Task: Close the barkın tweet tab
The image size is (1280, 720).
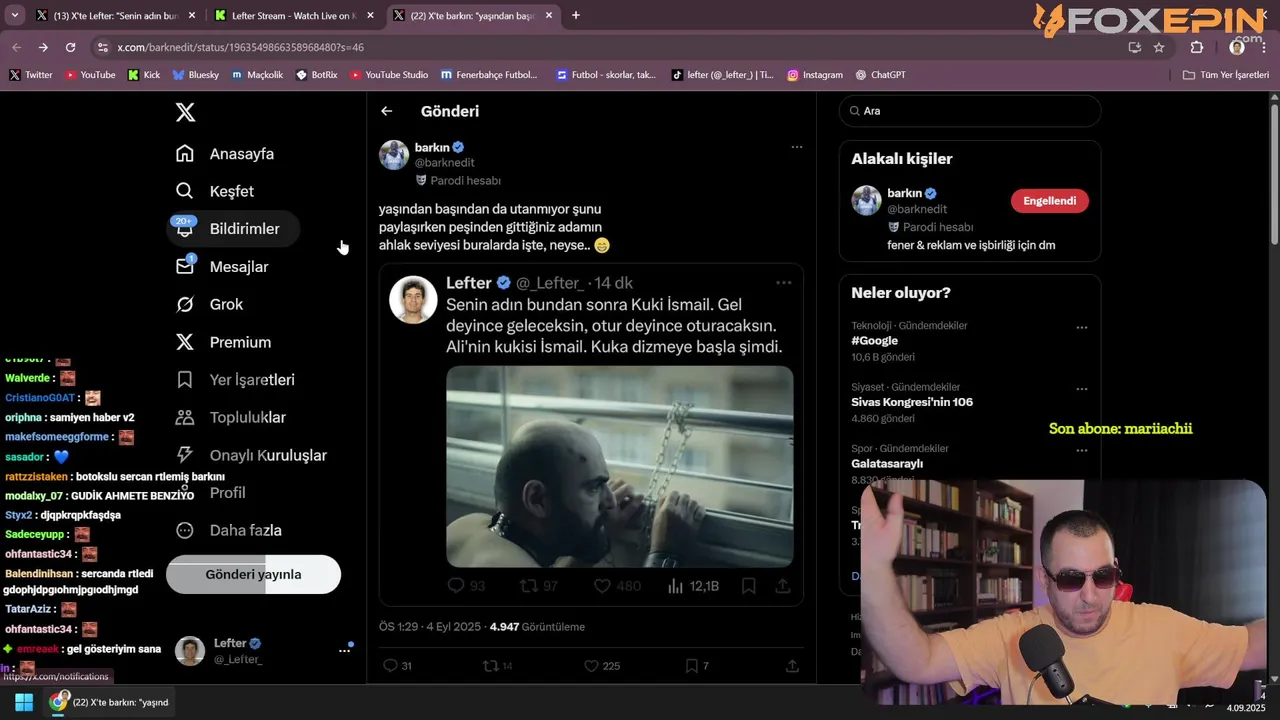Action: [548, 16]
